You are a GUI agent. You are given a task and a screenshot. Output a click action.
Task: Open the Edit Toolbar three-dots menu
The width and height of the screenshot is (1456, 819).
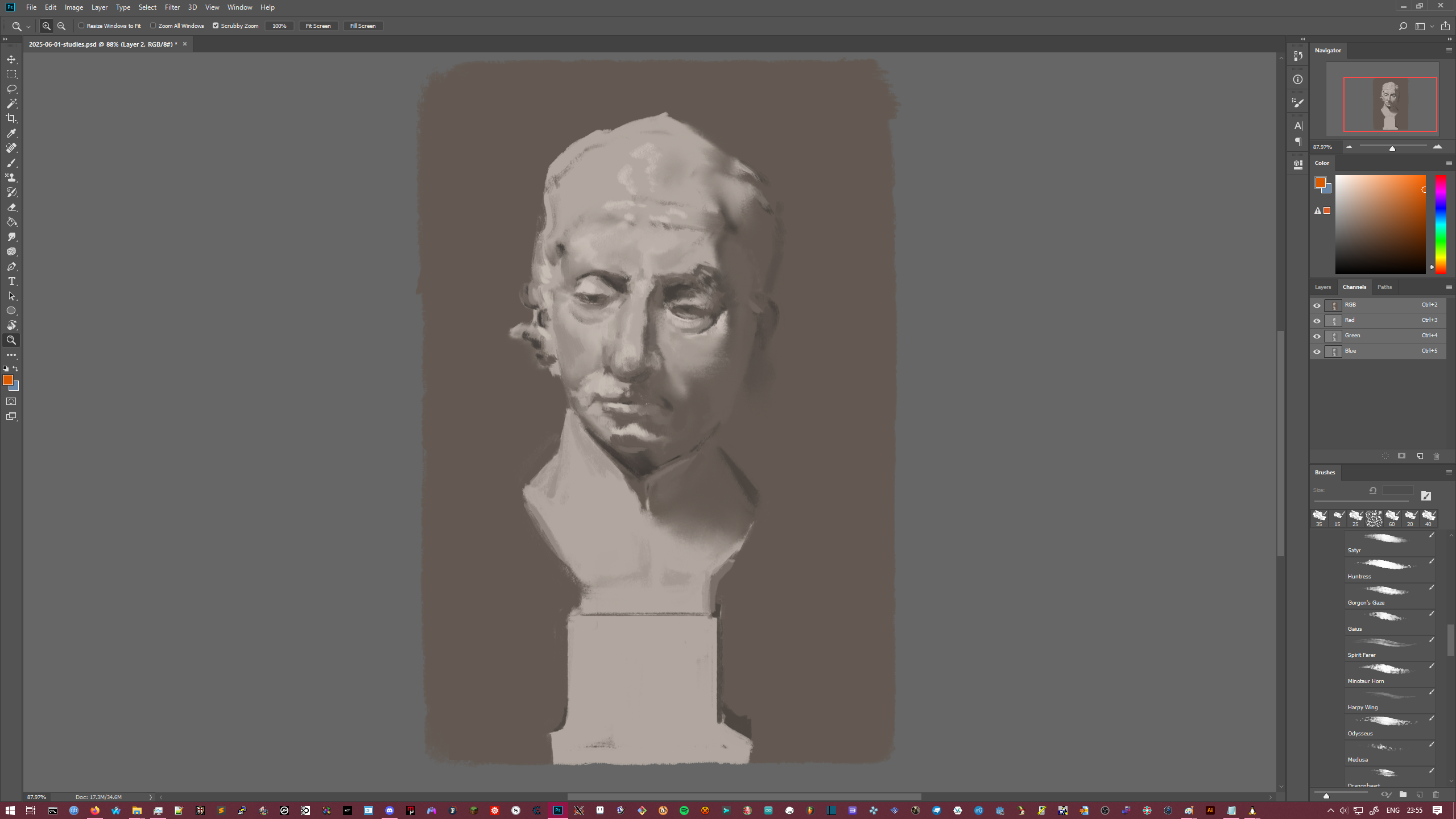click(11, 355)
